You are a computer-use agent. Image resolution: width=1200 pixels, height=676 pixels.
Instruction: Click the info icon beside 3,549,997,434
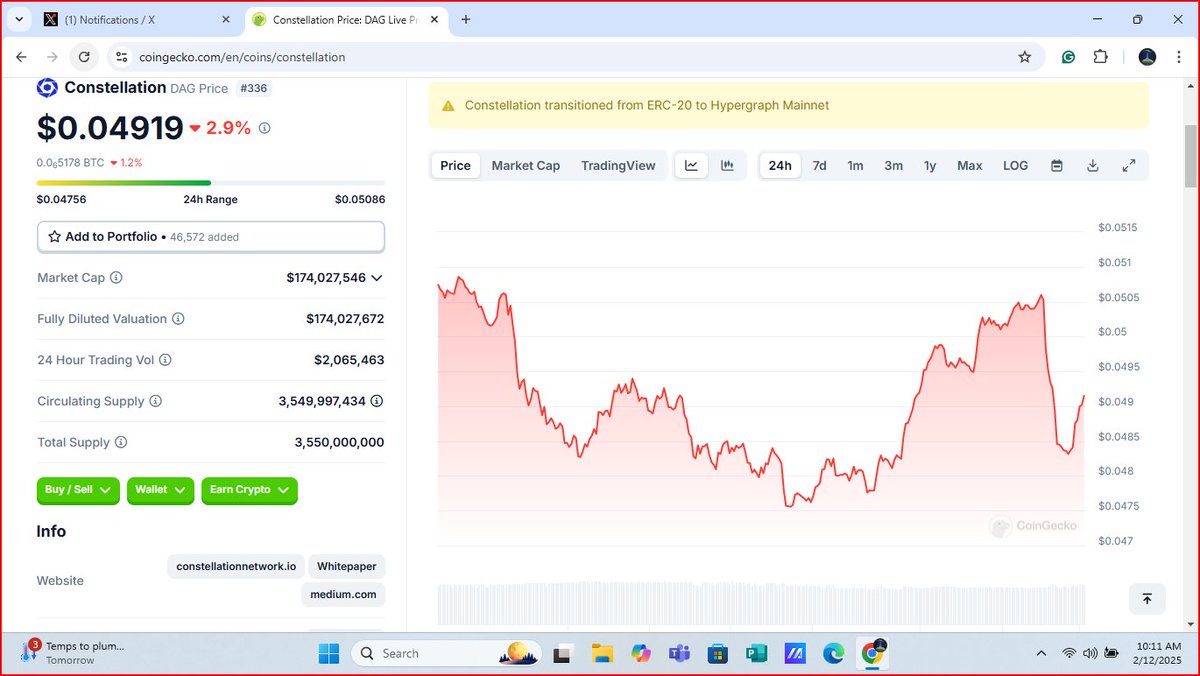(x=377, y=401)
